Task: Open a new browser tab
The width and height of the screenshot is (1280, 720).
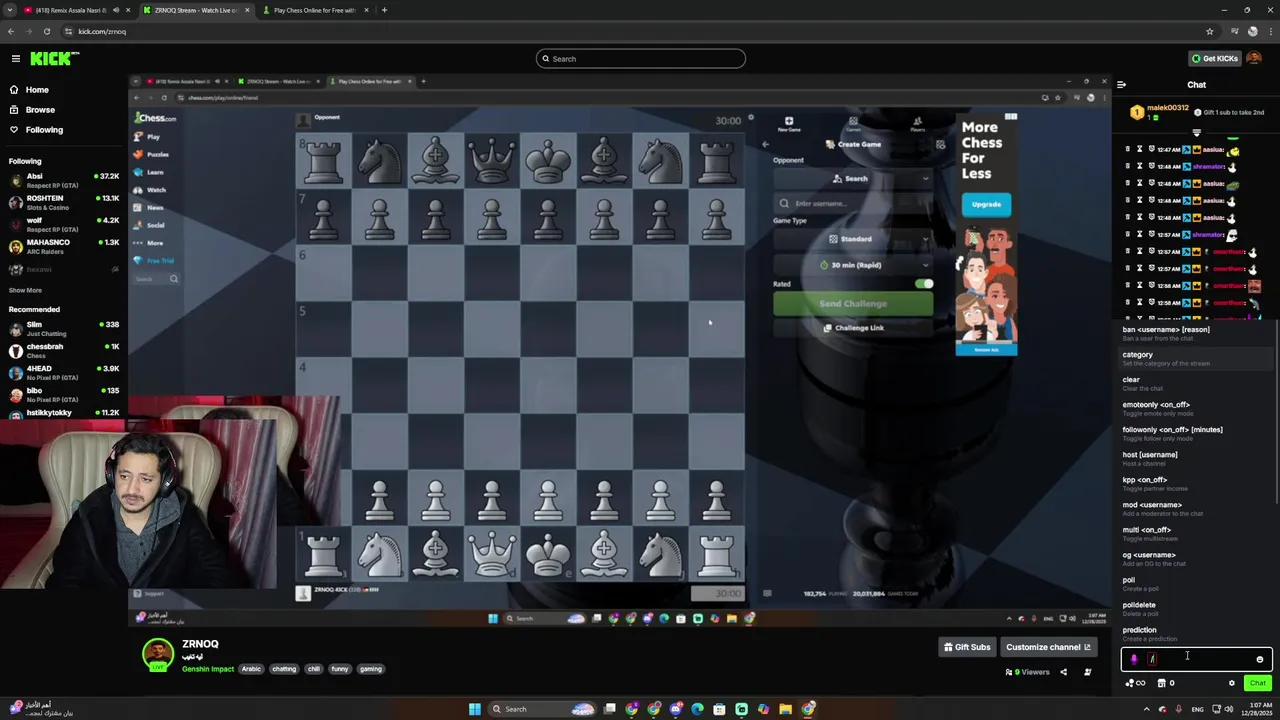Action: tap(385, 10)
